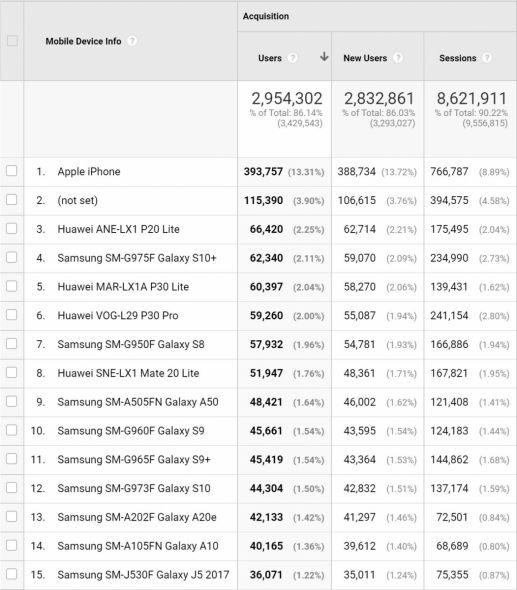Image resolution: width=517 pixels, height=590 pixels.
Task: Tick the select-all checkbox in the header
Action: (12, 41)
